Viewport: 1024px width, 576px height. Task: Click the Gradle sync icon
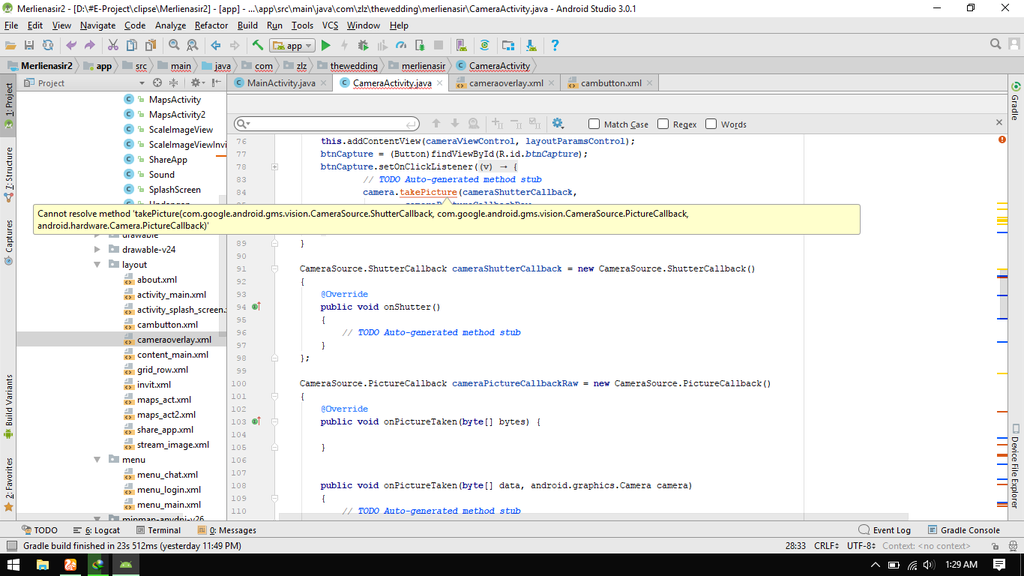pos(485,44)
